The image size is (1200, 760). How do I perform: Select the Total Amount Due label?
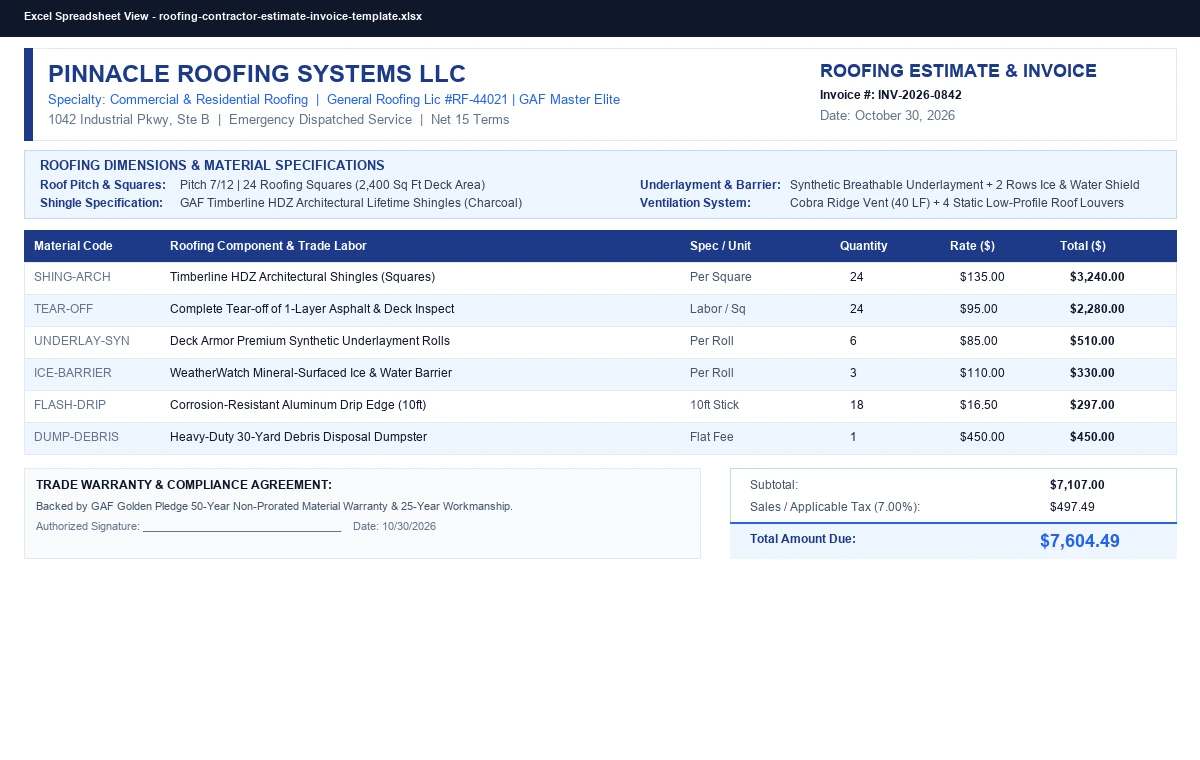click(x=803, y=539)
